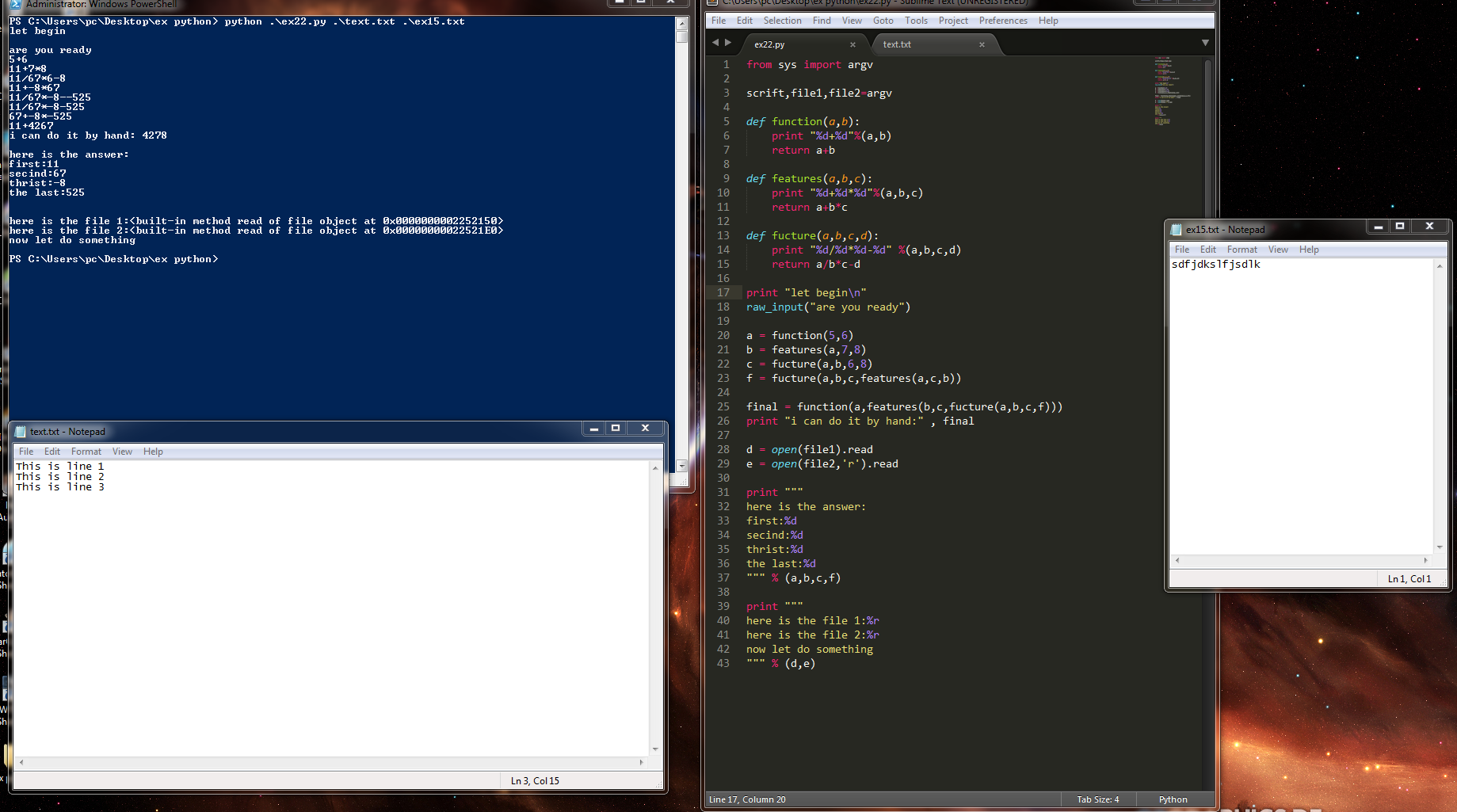The width and height of the screenshot is (1457, 812).
Task: Open the Preferences menu in Sublime Text
Action: 1002,21
